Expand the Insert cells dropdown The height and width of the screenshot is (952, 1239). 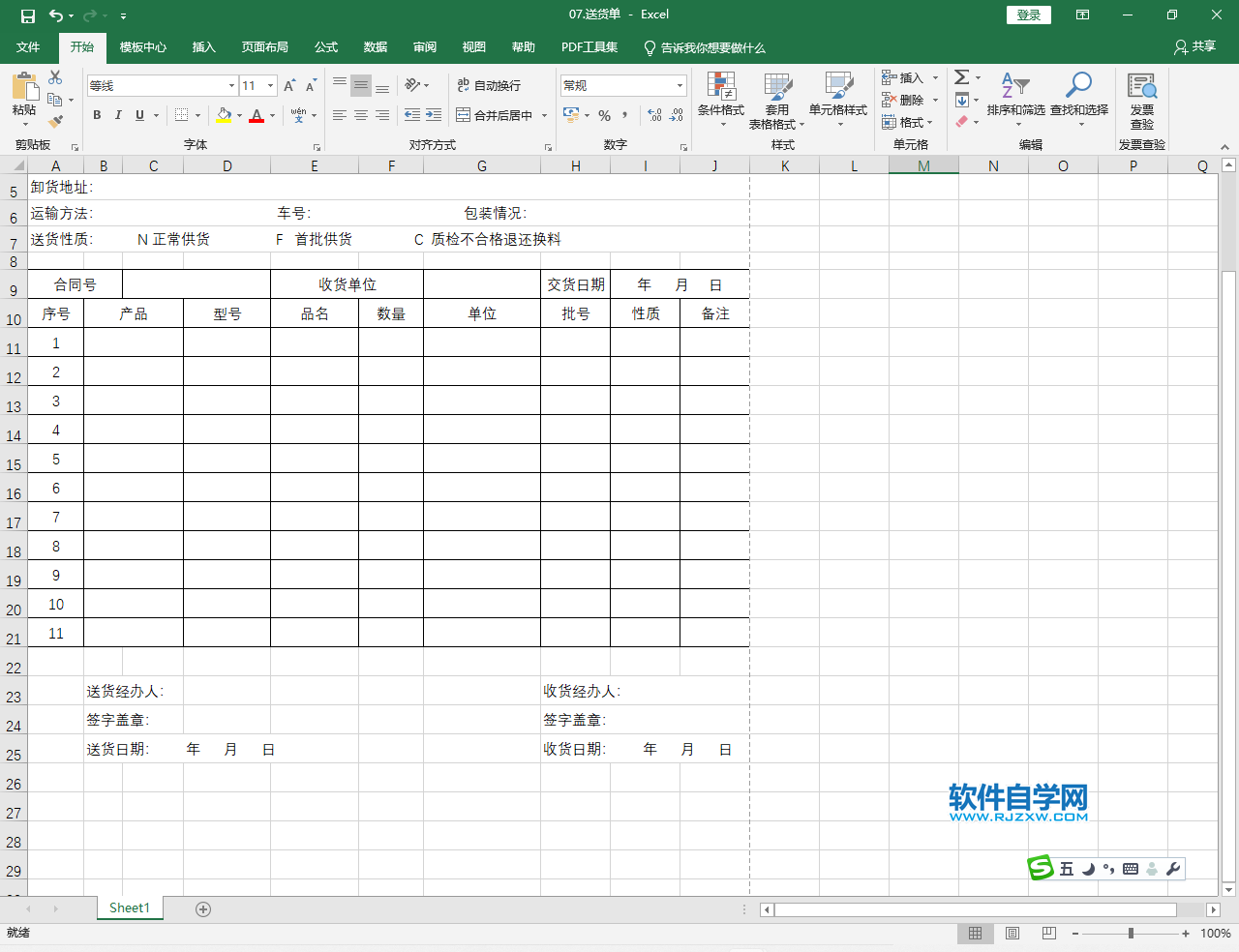point(935,77)
